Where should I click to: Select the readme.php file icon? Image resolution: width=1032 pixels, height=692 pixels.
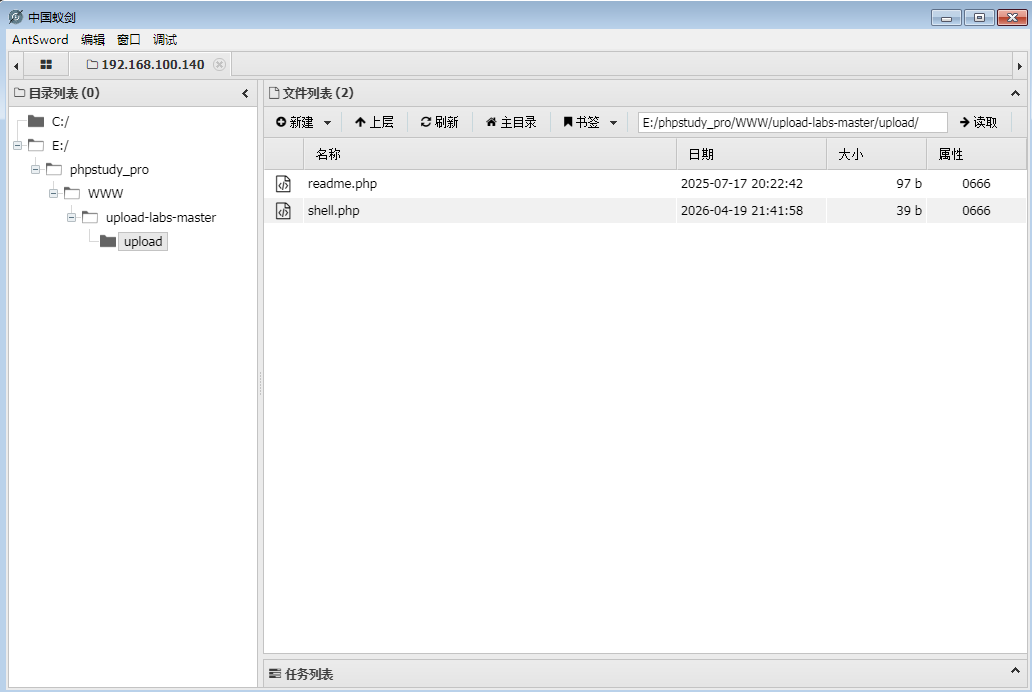click(283, 184)
